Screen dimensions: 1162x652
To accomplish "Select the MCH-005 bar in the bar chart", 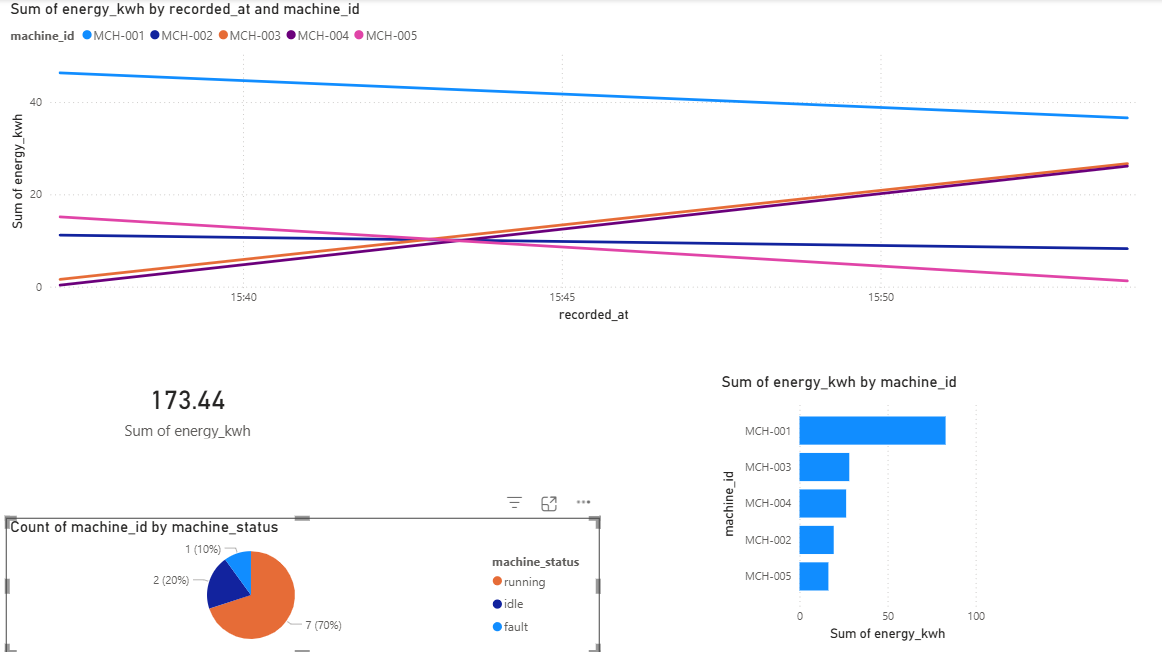I will tap(815, 576).
